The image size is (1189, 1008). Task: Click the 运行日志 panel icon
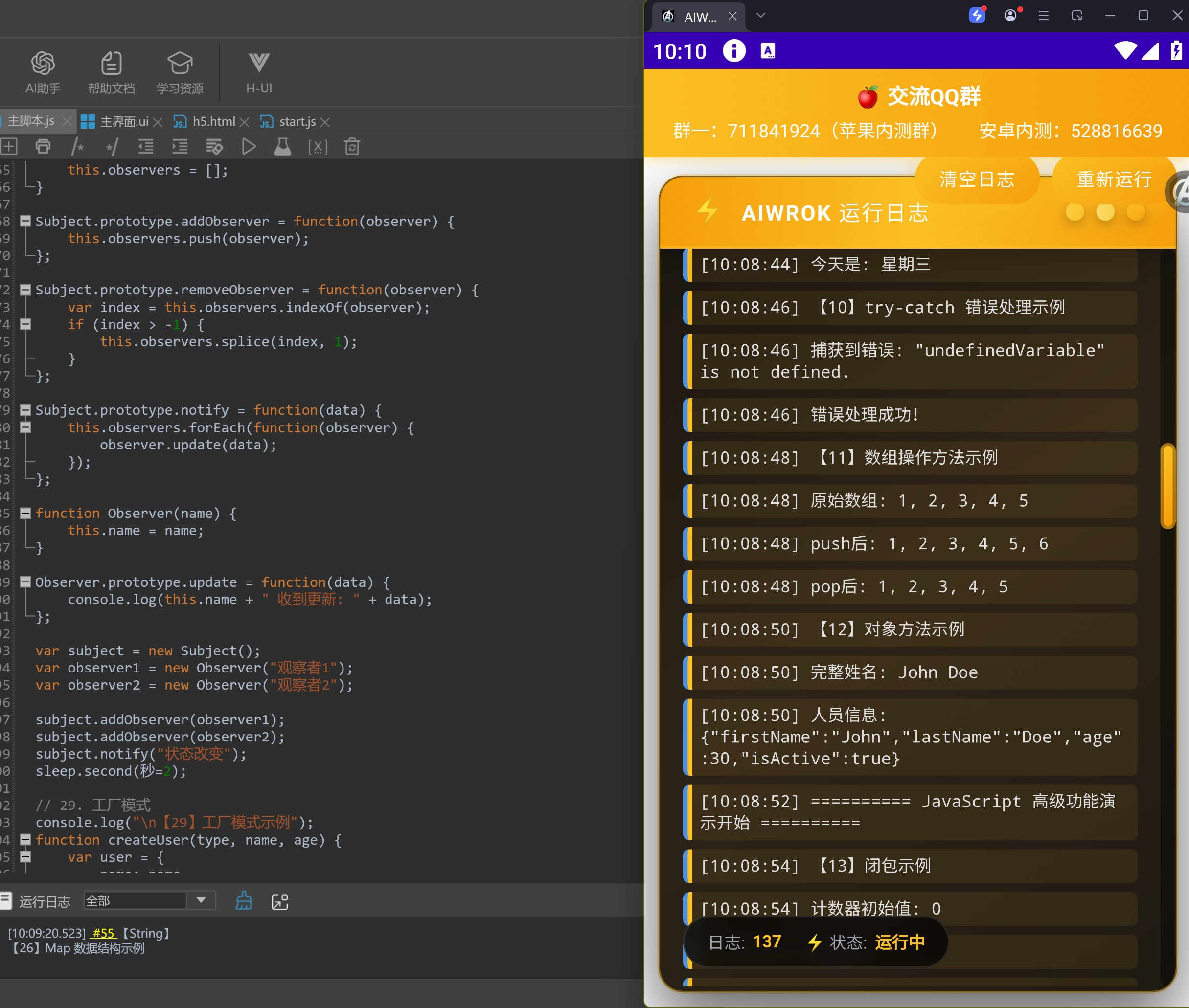6,901
